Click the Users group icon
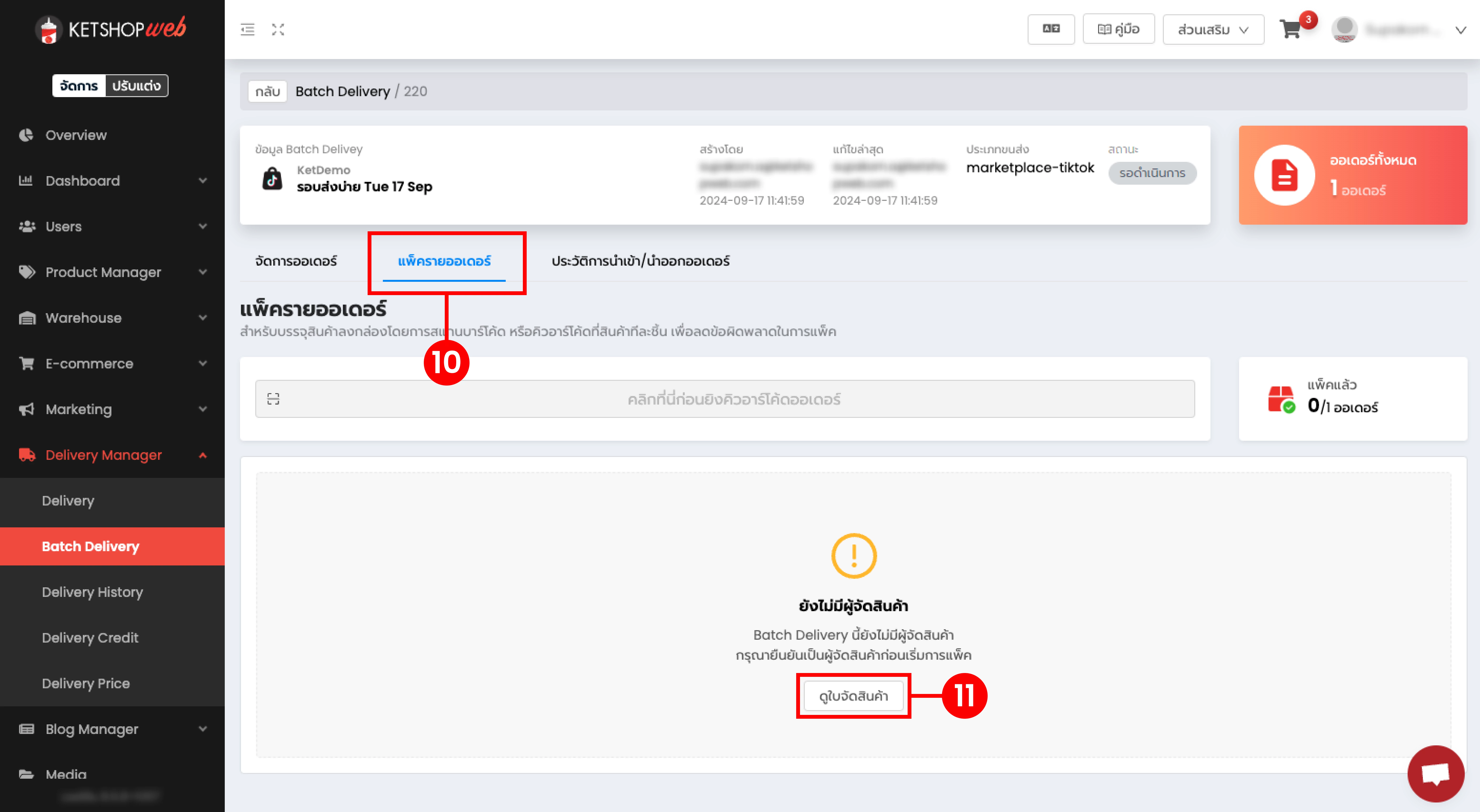This screenshot has width=1480, height=812. coord(26,226)
